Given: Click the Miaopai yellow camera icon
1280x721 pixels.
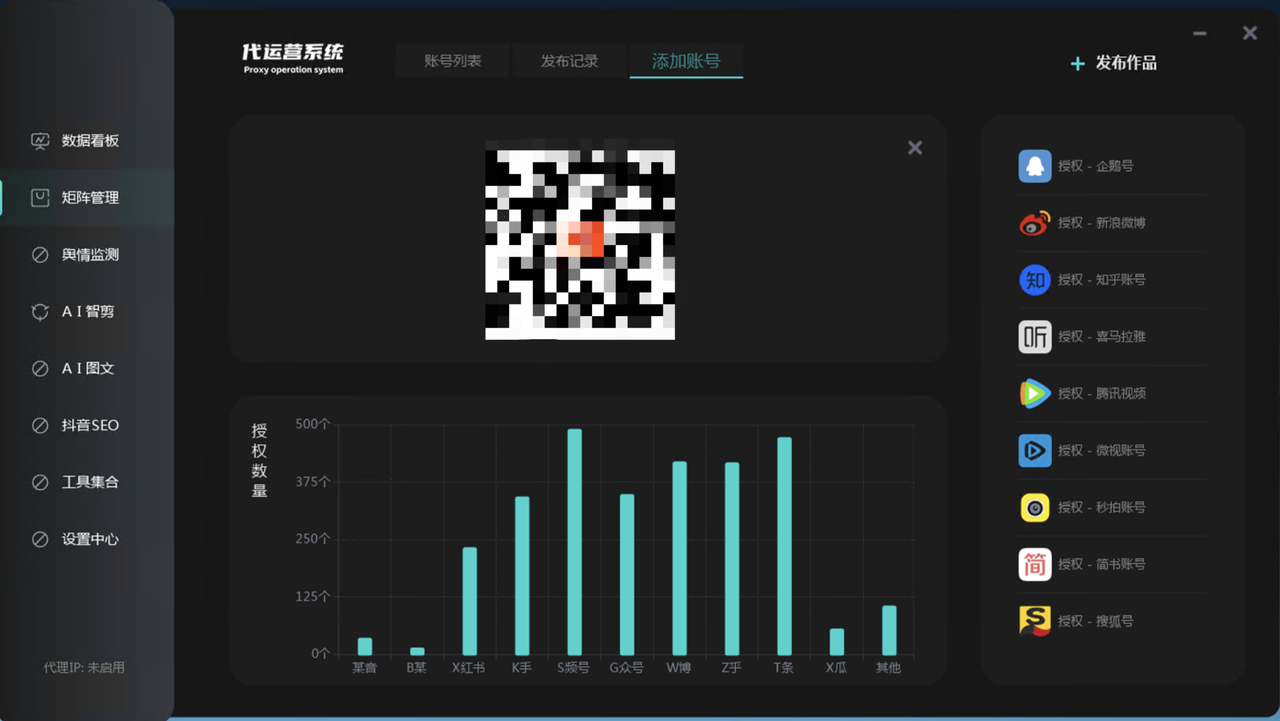Looking at the screenshot, I should [1035, 508].
